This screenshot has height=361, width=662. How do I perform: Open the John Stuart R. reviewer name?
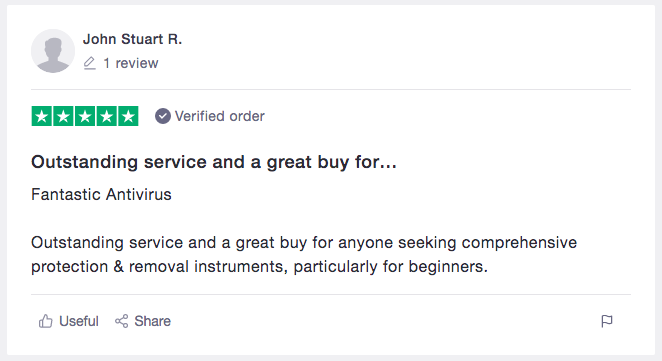click(x=132, y=39)
